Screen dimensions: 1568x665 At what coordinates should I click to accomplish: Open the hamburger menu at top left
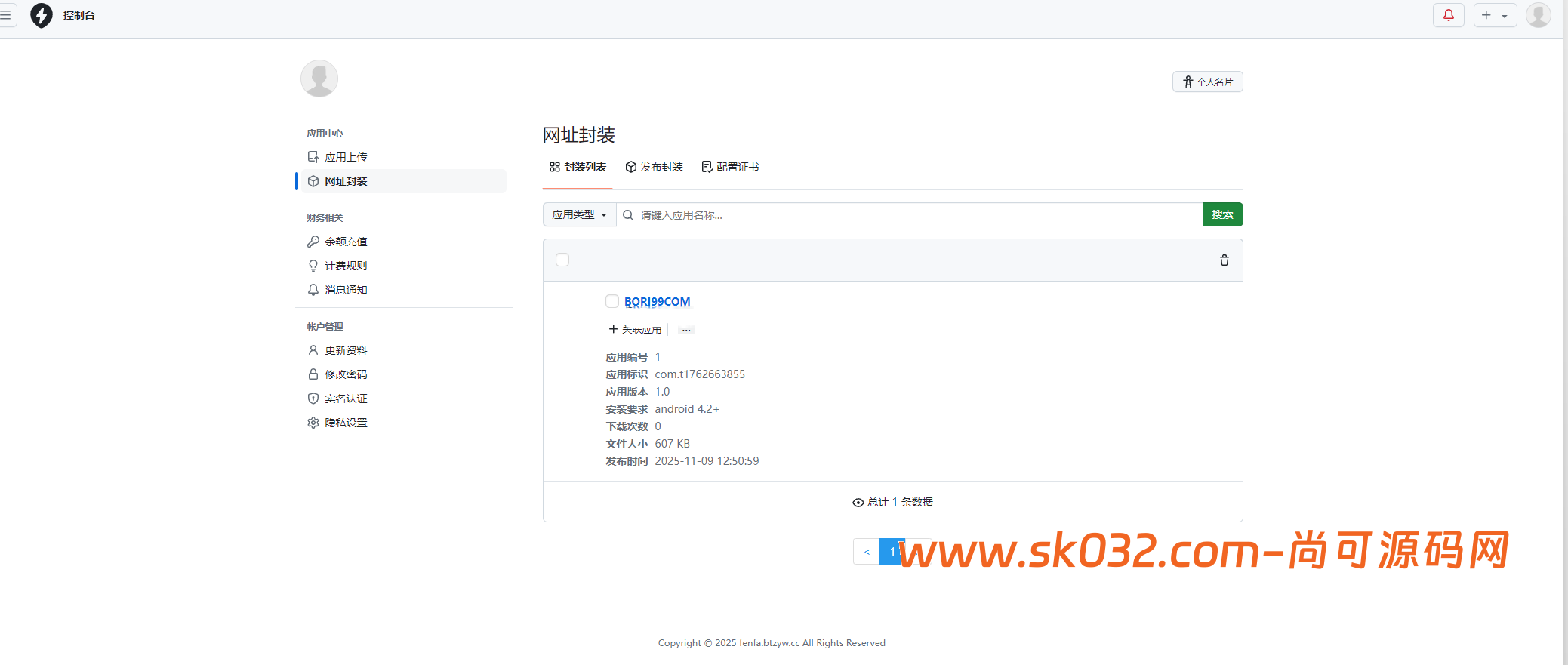6,15
